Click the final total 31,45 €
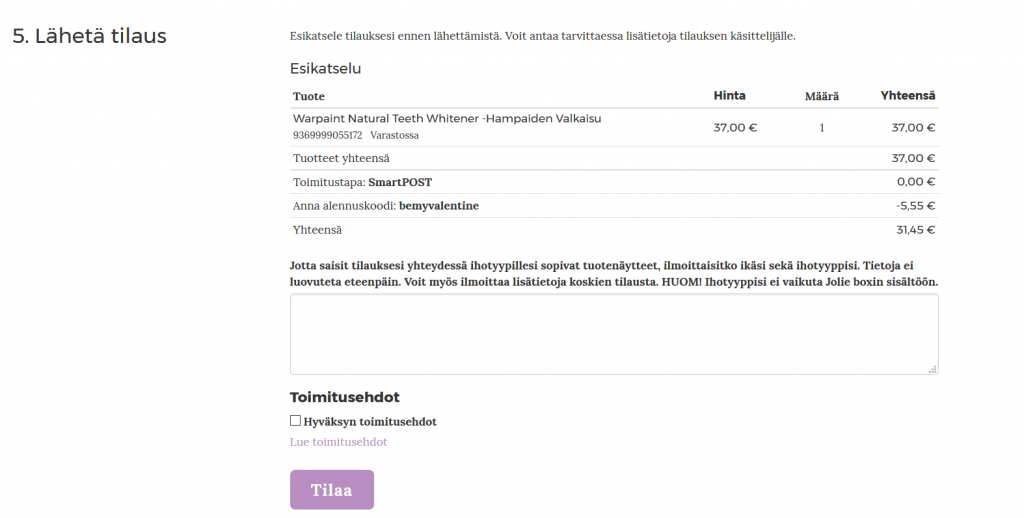The width and height of the screenshot is (1024, 518). tap(914, 230)
